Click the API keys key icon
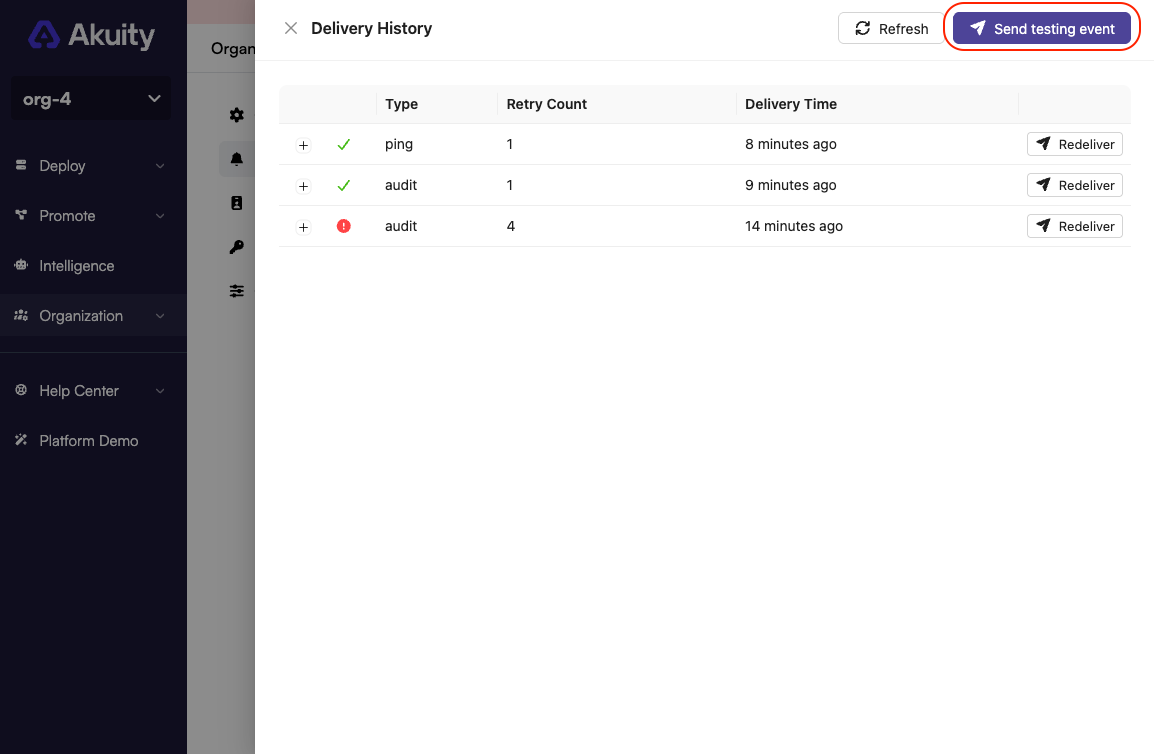The image size is (1154, 754). [237, 246]
